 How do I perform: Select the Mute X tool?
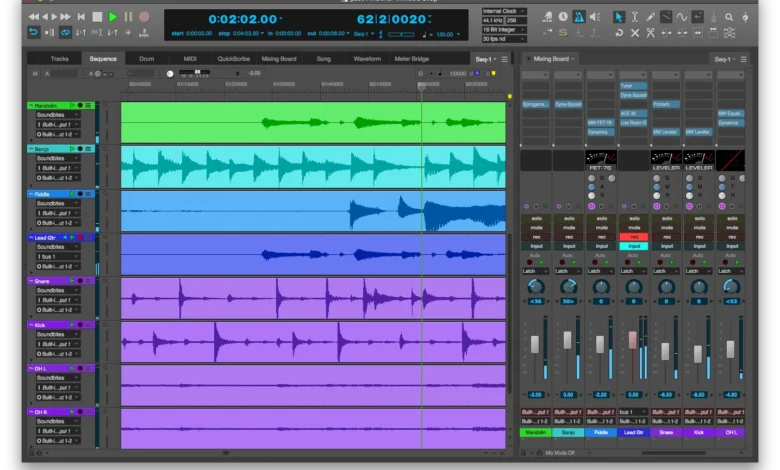(635, 33)
